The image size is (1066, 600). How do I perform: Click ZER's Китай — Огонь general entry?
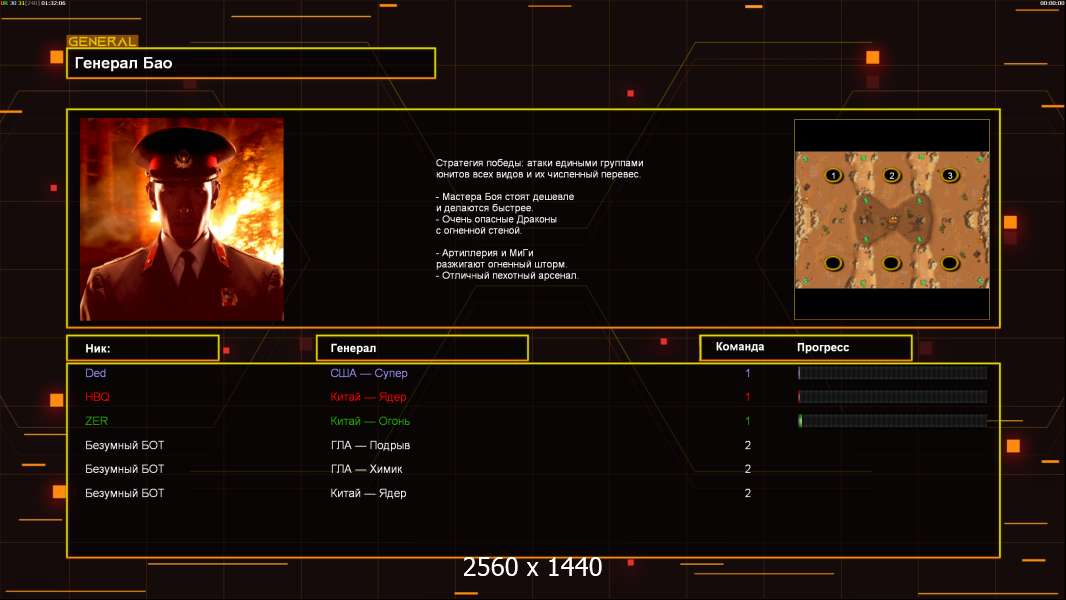[370, 421]
